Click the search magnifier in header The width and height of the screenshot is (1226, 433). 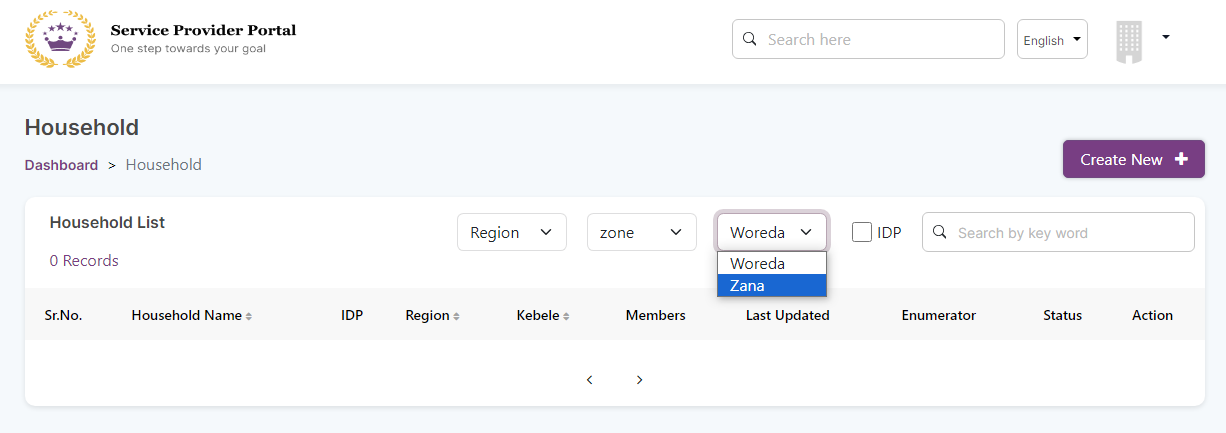(749, 40)
